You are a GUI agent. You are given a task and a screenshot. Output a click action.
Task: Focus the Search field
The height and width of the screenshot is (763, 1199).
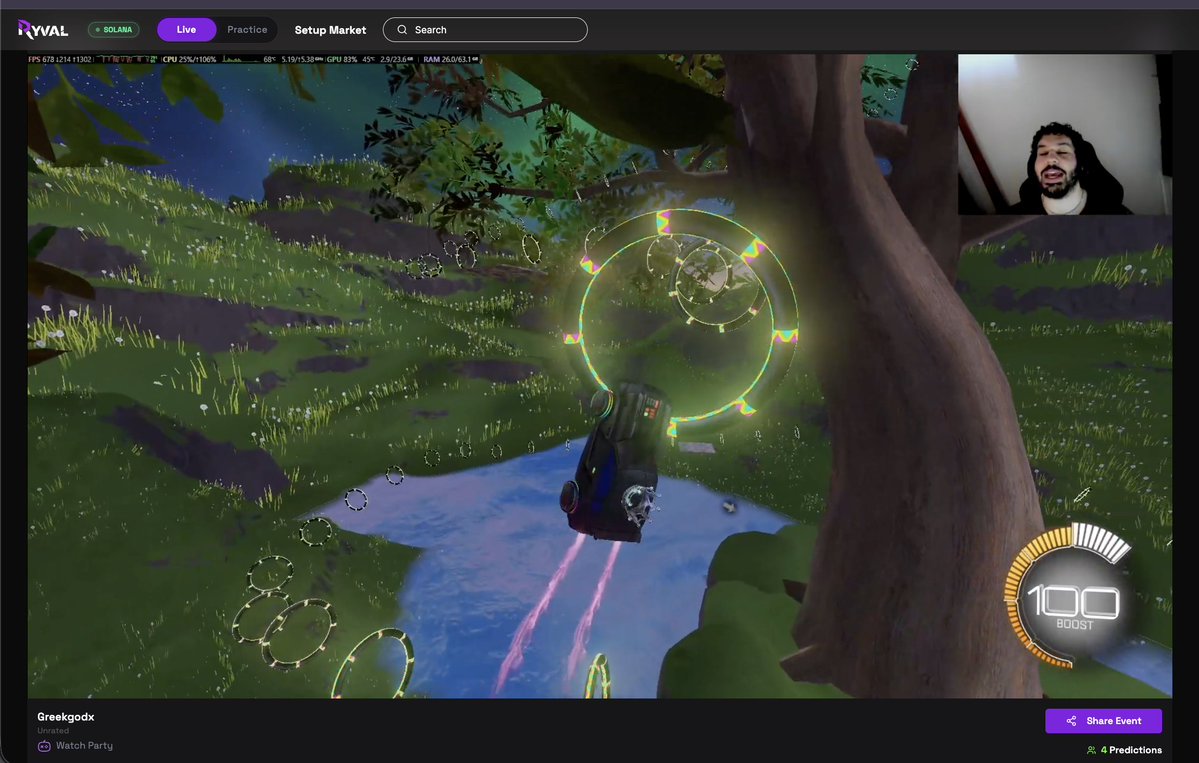click(485, 30)
